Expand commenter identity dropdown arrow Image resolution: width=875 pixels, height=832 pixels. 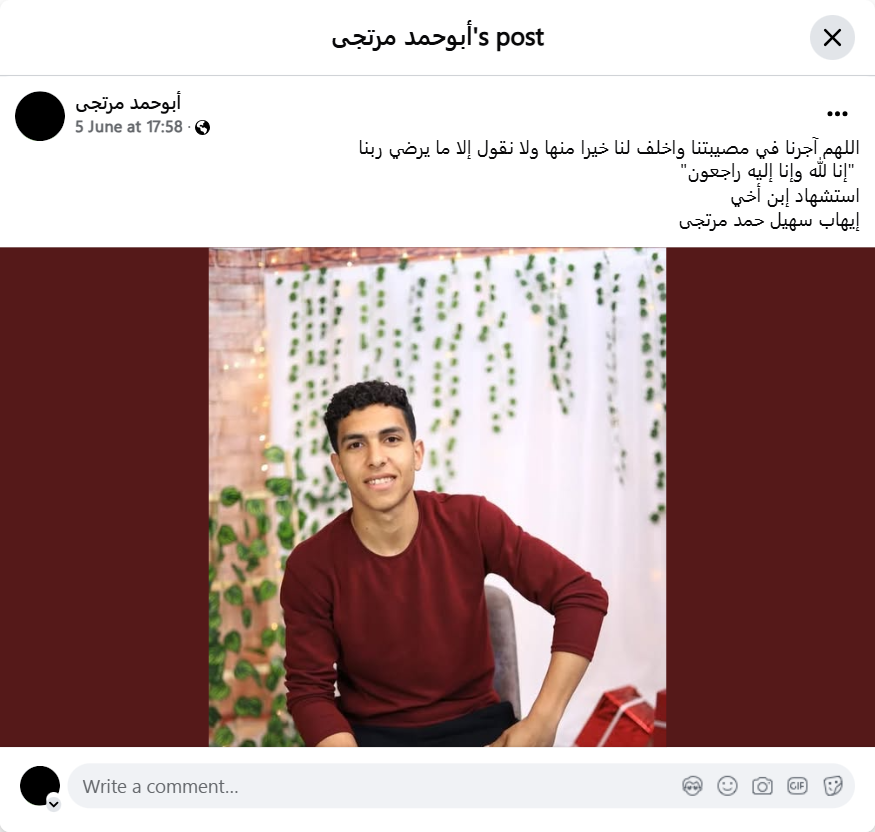click(x=54, y=804)
